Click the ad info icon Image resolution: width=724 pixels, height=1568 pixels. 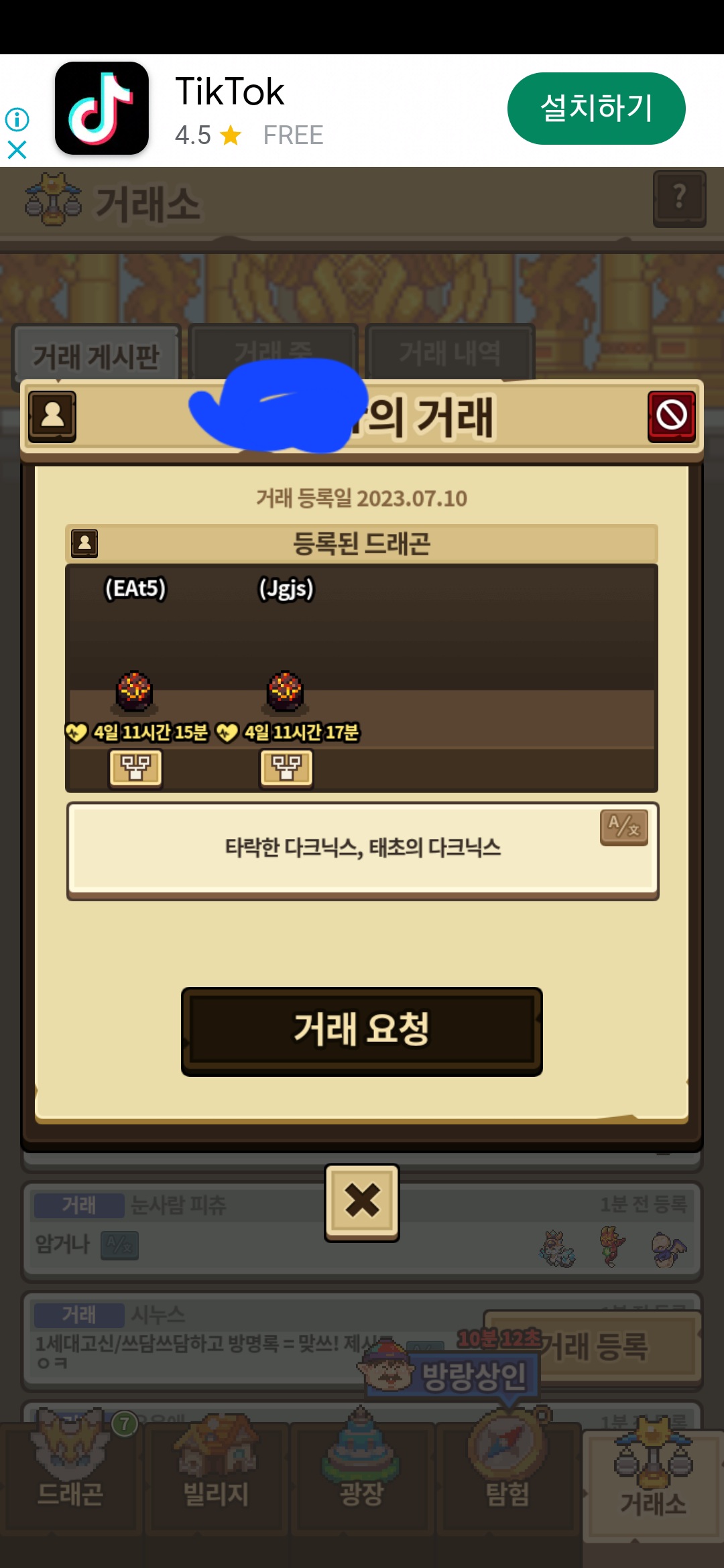[17, 120]
